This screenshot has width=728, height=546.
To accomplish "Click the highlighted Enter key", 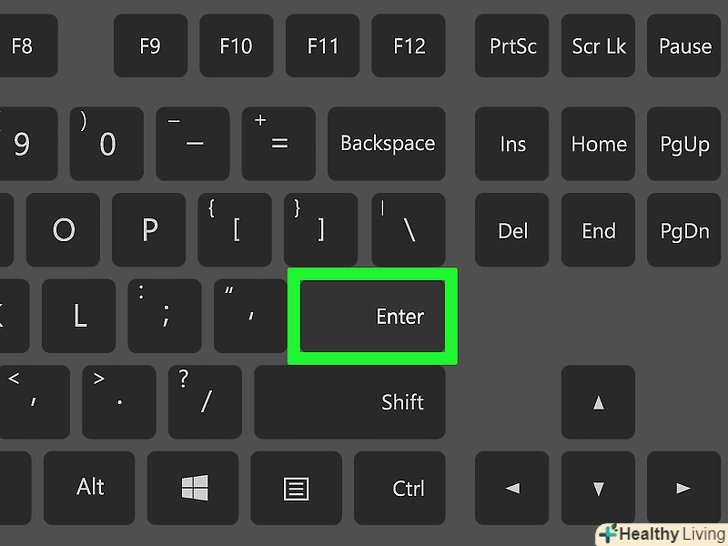I will coord(372,316).
